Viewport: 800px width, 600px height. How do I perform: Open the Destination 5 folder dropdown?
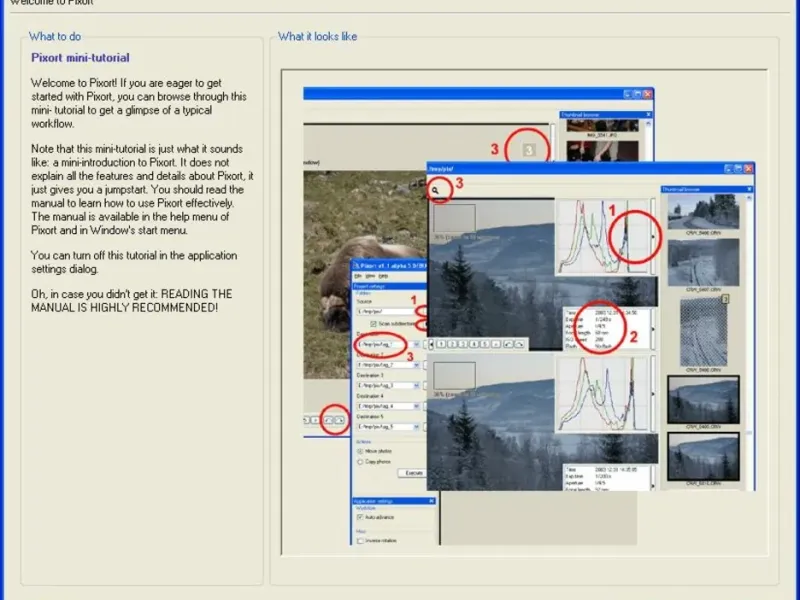[x=416, y=427]
